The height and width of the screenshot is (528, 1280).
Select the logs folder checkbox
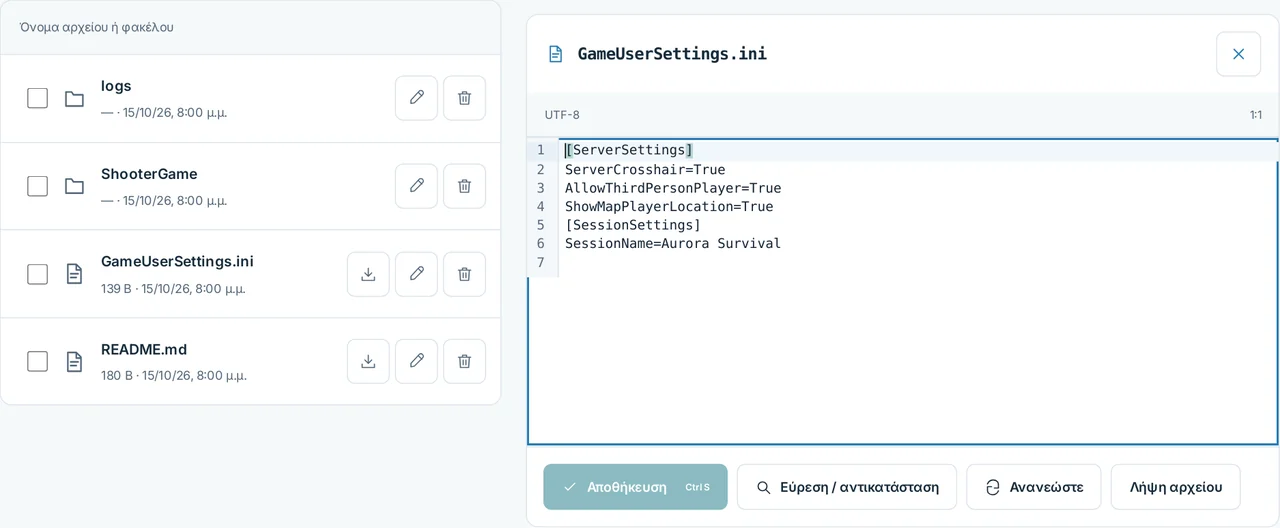pos(37,98)
